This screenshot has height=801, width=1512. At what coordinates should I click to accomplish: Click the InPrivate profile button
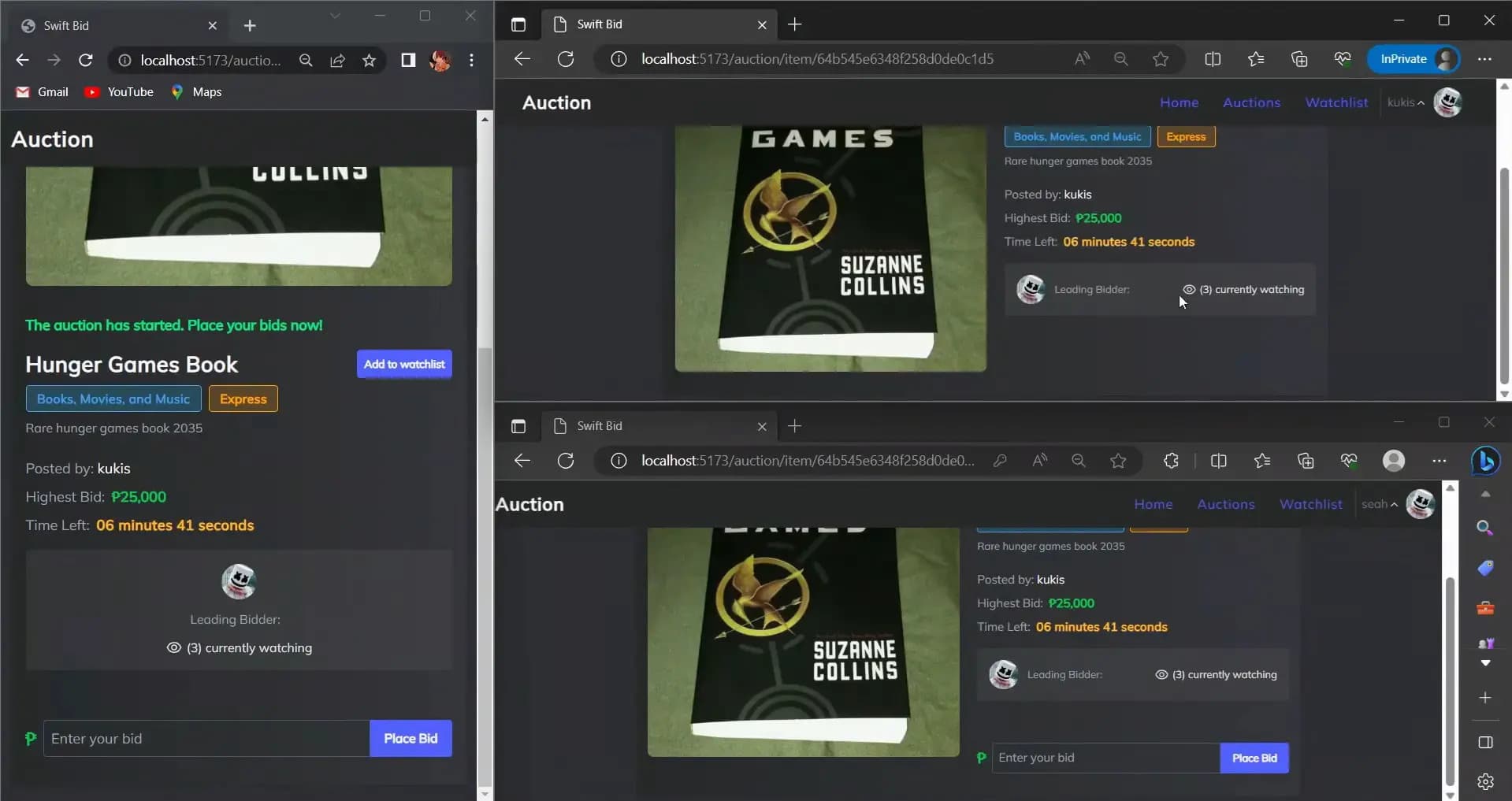point(1414,59)
